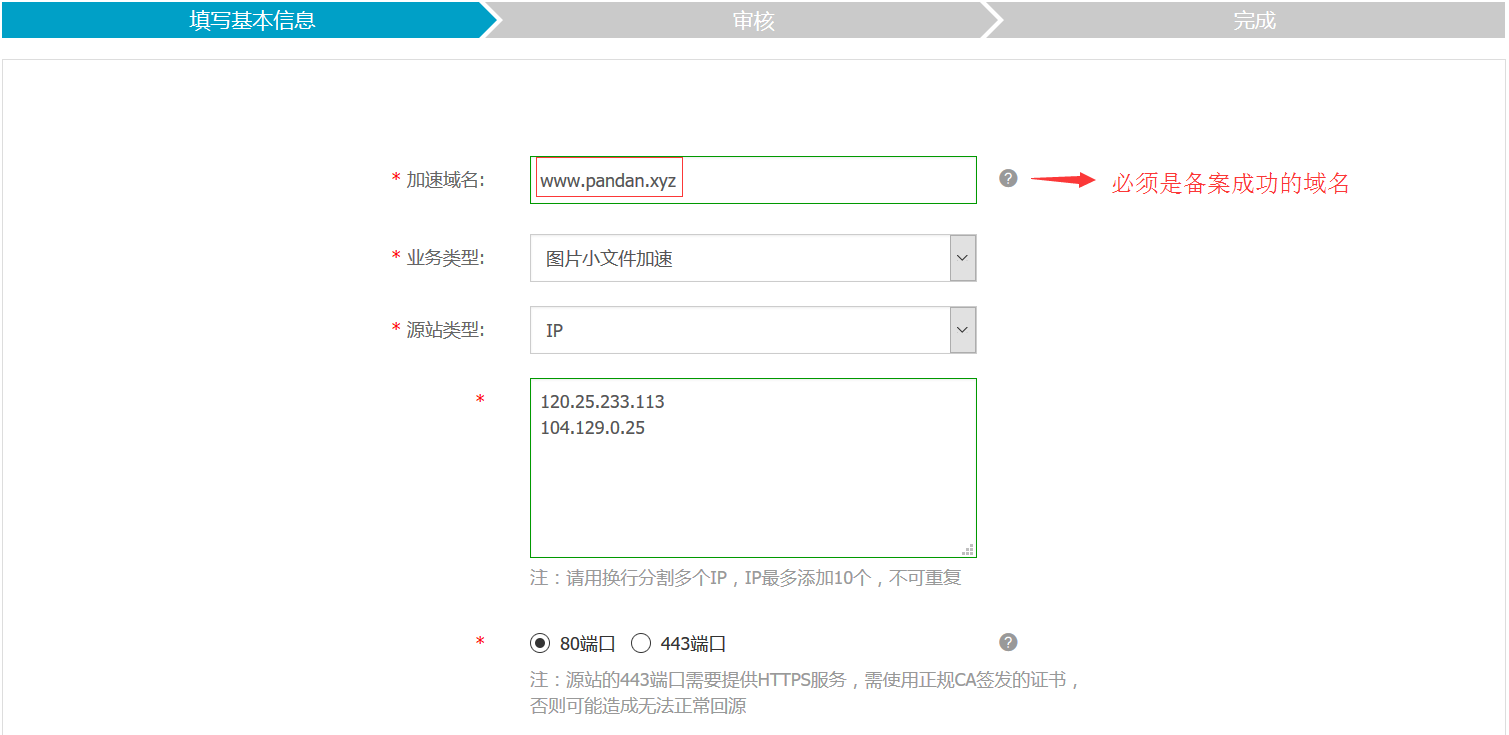Click the 业务类型 field label
The width and height of the screenshot is (1509, 735).
(x=445, y=258)
